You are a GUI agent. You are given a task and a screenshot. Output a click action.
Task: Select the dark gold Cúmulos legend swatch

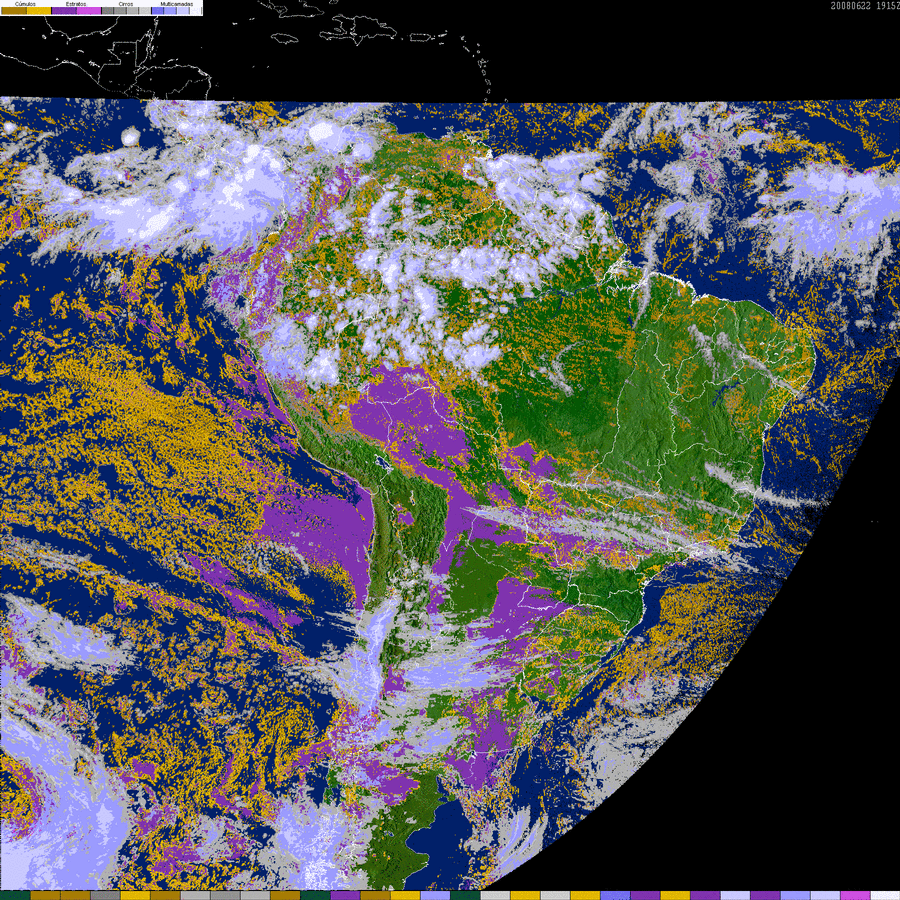[x=14, y=11]
